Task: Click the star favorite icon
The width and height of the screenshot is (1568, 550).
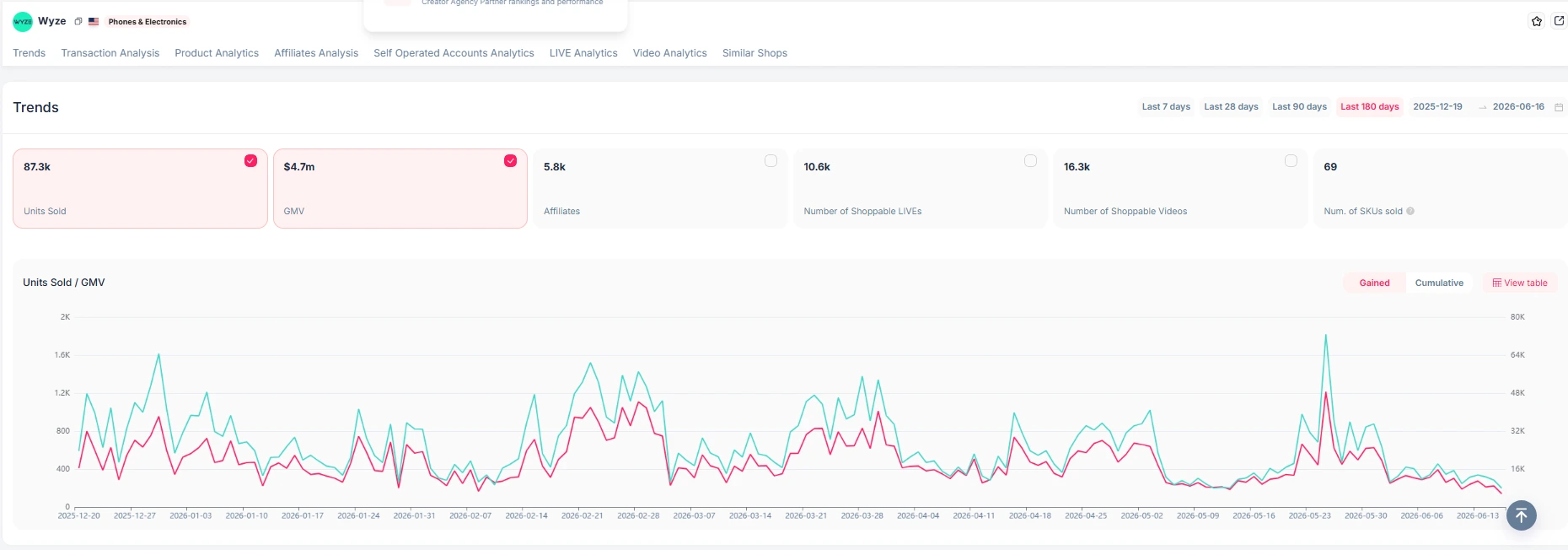Action: click(x=1537, y=21)
